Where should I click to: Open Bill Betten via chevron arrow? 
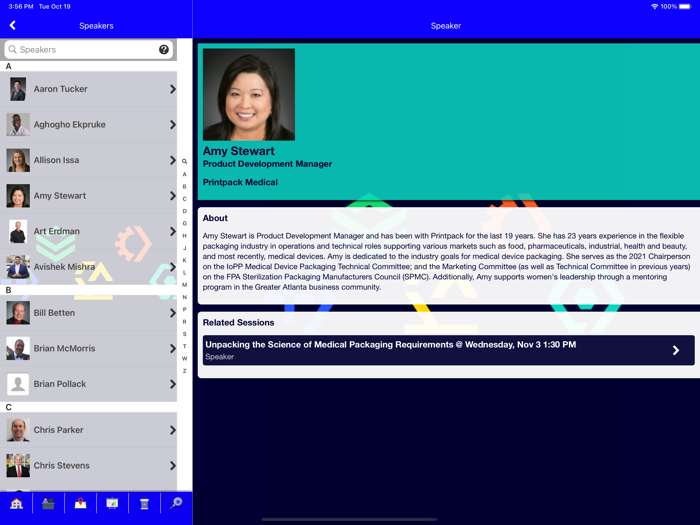click(172, 313)
